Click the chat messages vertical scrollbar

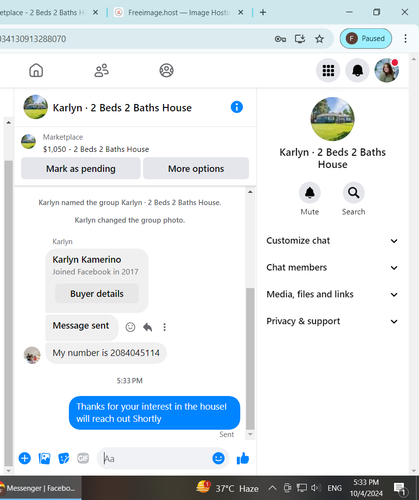250,358
